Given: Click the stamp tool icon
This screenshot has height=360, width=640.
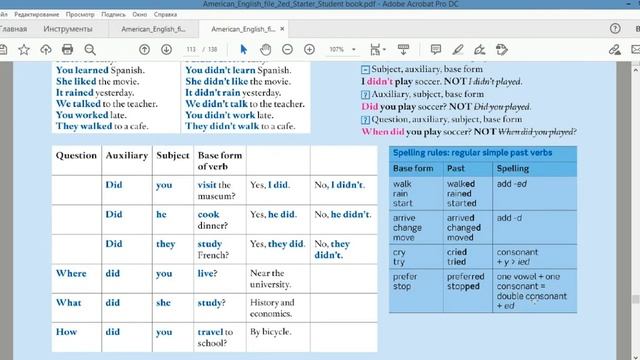Looking at the screenshot, I should tap(502, 50).
